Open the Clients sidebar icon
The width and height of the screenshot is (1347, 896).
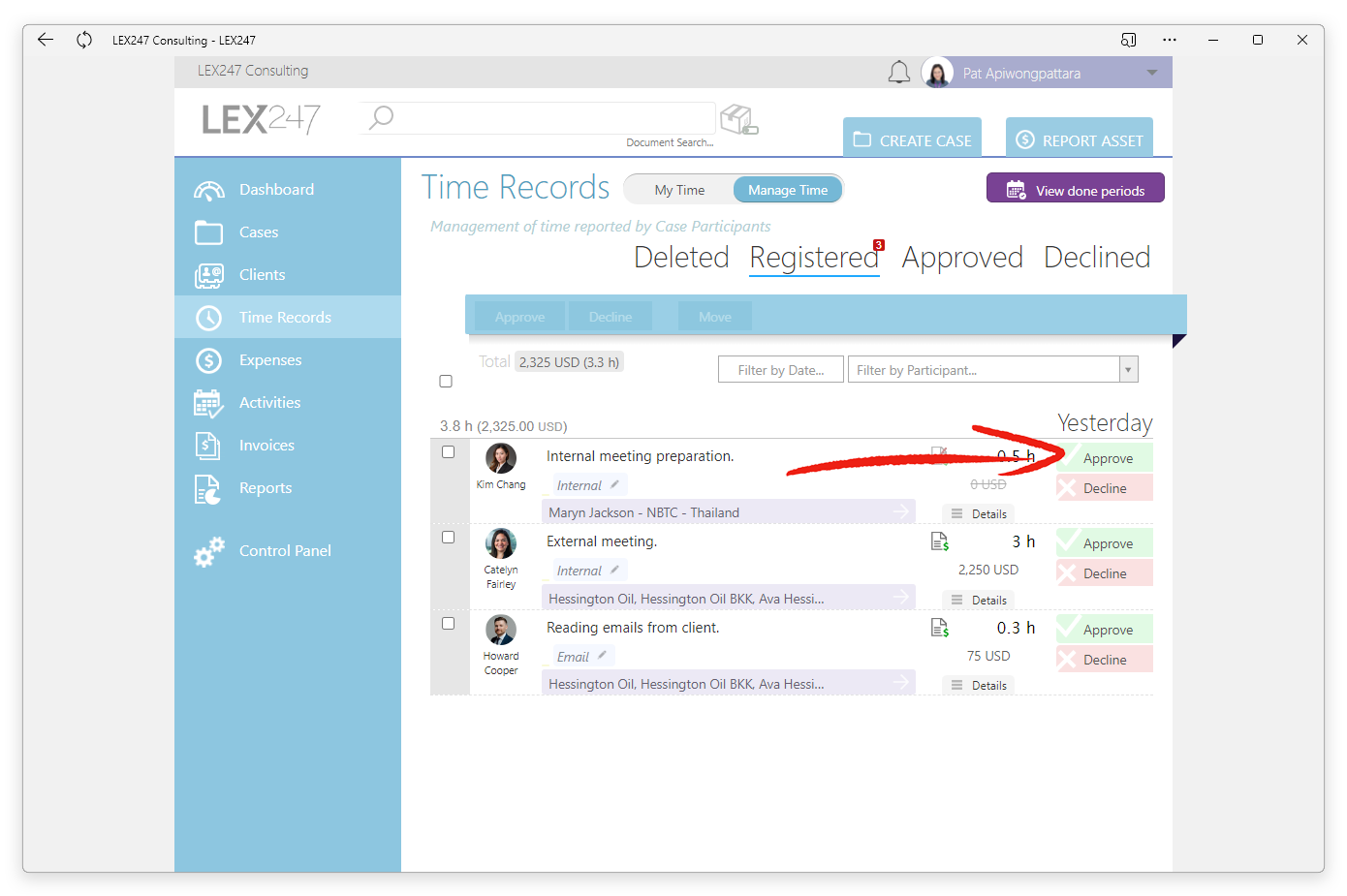click(x=208, y=276)
